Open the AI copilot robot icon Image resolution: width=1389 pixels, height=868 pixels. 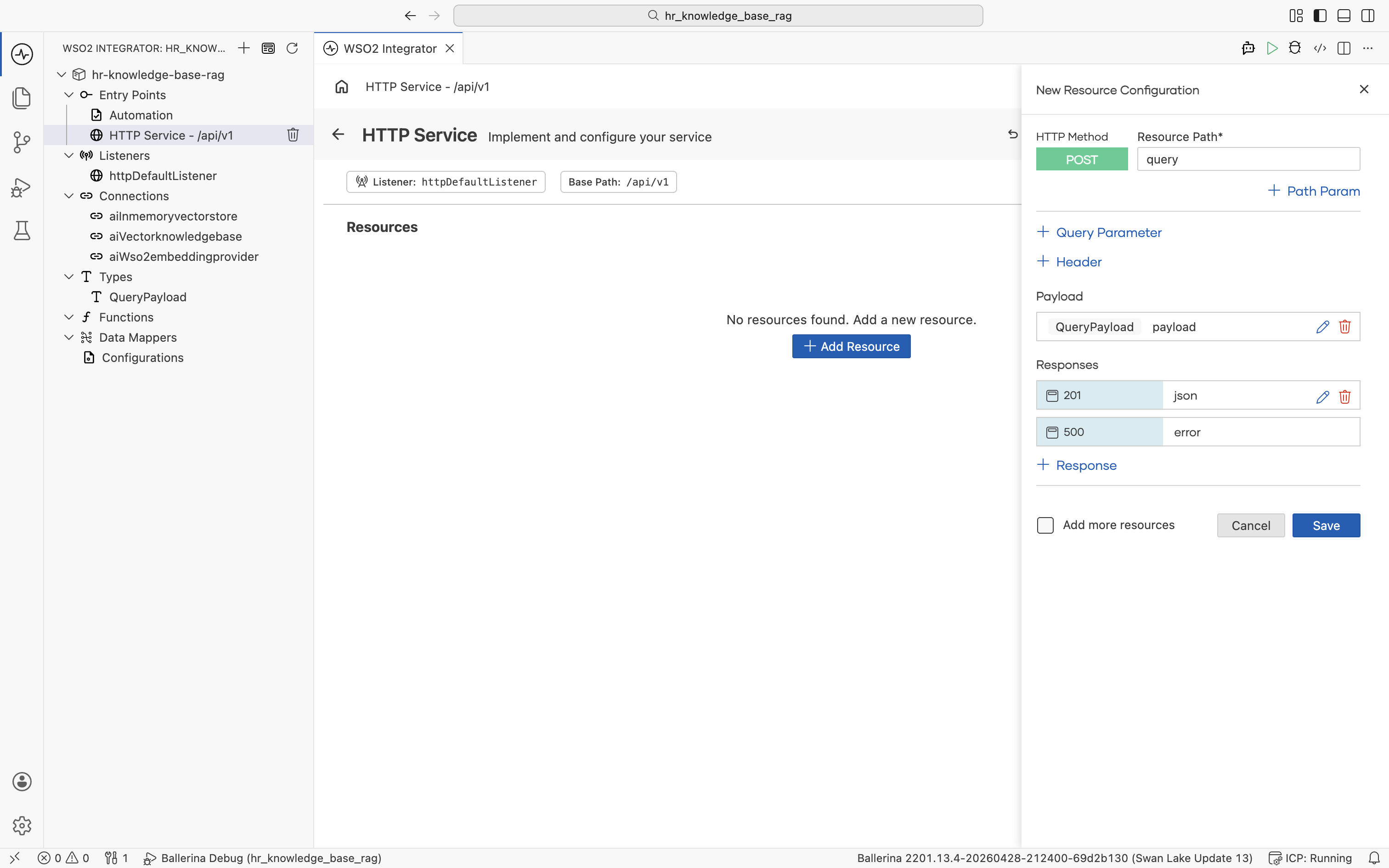1248,48
